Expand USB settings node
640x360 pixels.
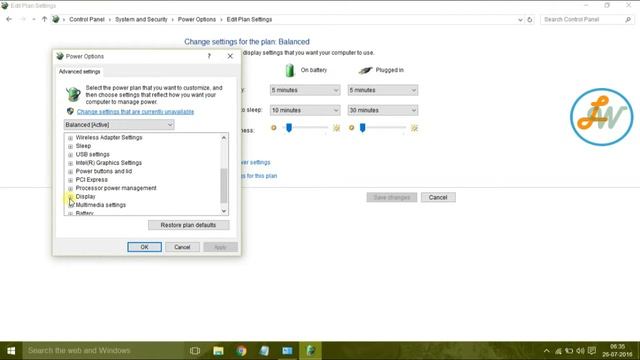pos(70,155)
